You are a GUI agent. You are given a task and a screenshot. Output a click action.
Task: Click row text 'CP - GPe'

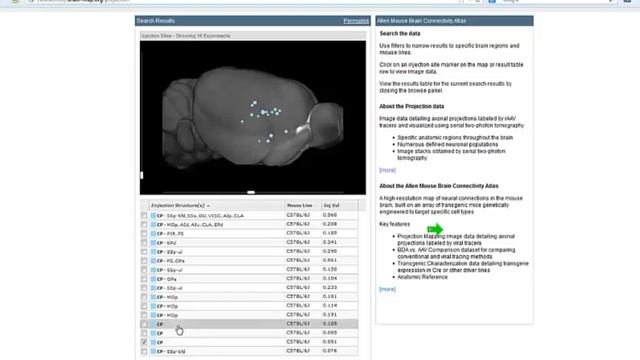pos(167,279)
